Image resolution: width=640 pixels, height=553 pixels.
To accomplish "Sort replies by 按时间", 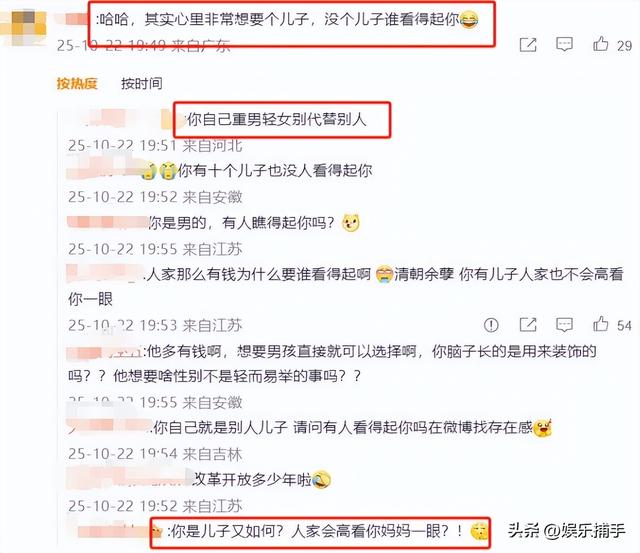I will 142,83.
